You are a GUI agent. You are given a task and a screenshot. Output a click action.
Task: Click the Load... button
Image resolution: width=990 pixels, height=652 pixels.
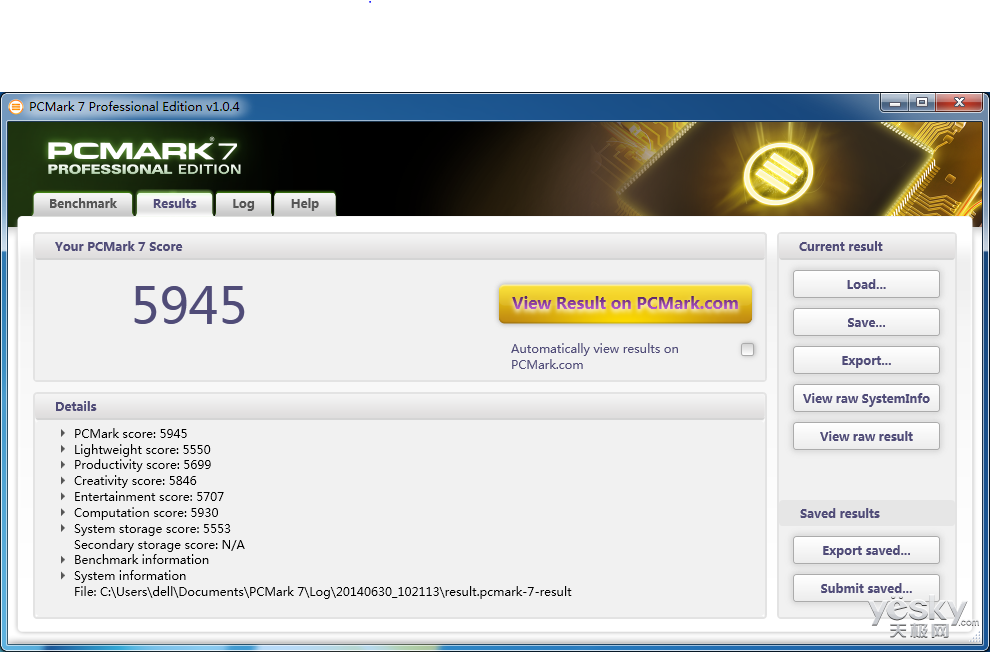(x=866, y=285)
